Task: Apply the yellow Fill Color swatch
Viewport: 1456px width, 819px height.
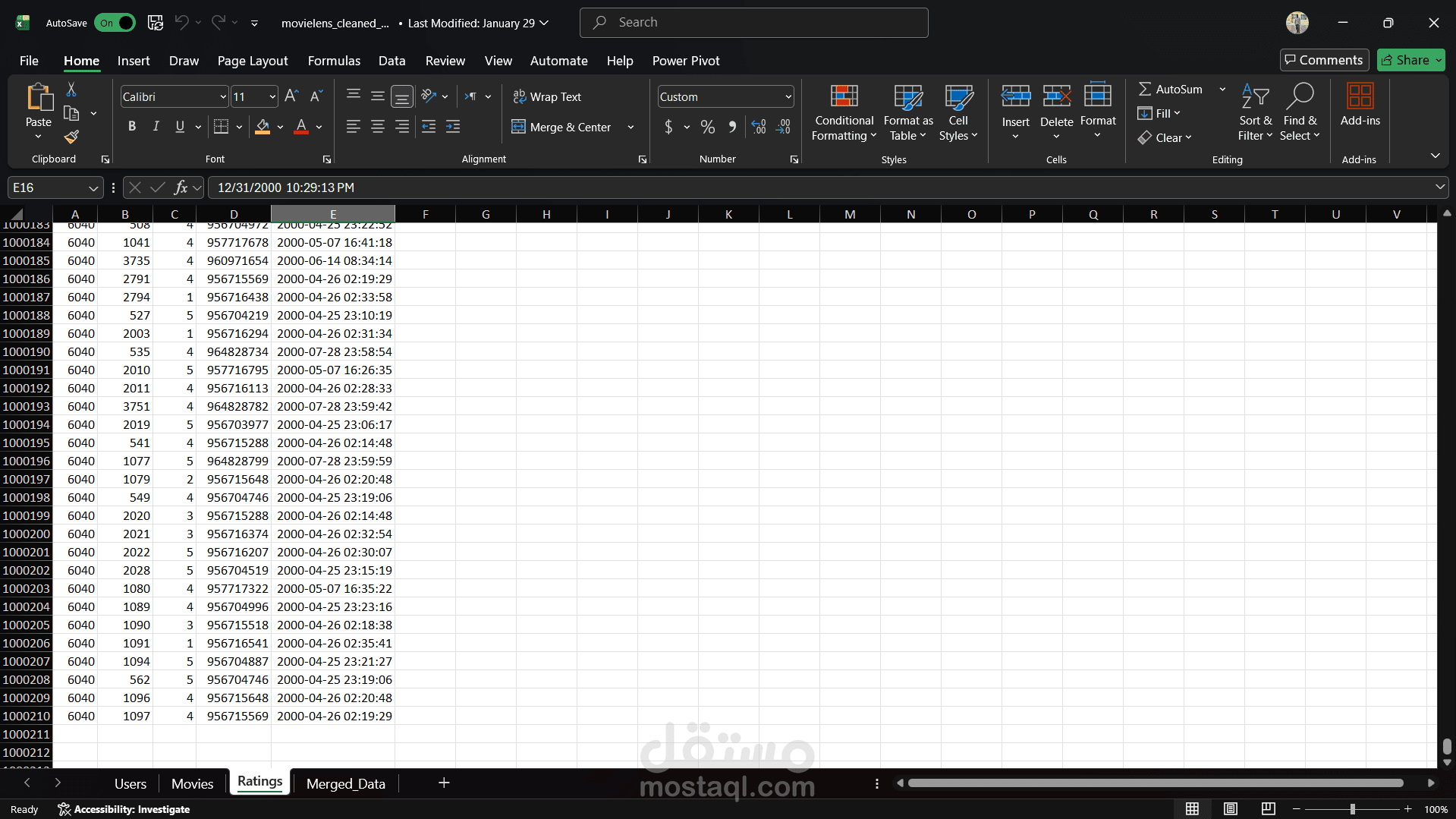Action: point(263,127)
